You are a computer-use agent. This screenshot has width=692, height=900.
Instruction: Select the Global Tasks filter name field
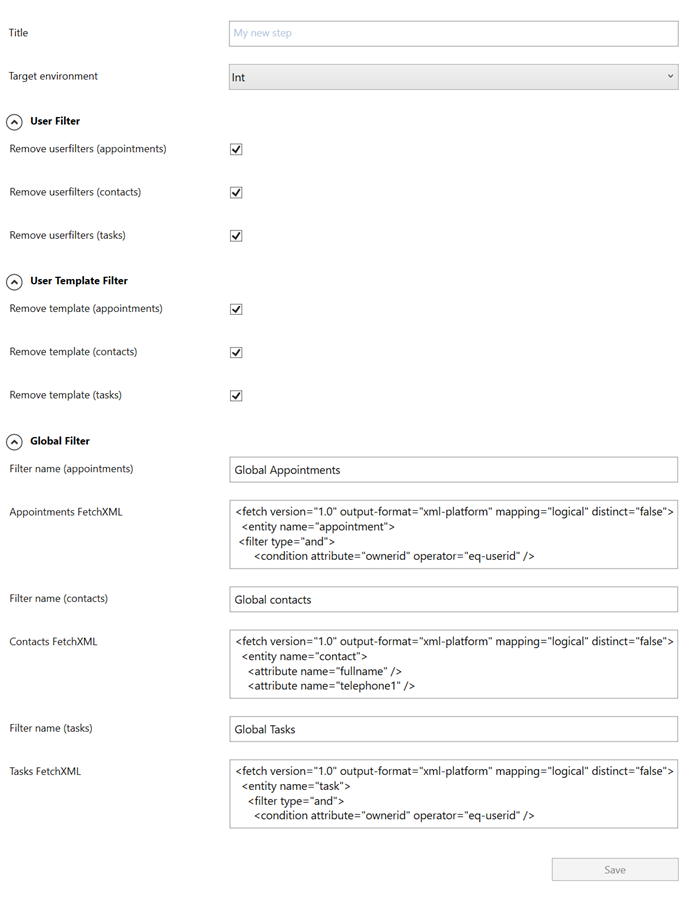pos(452,729)
